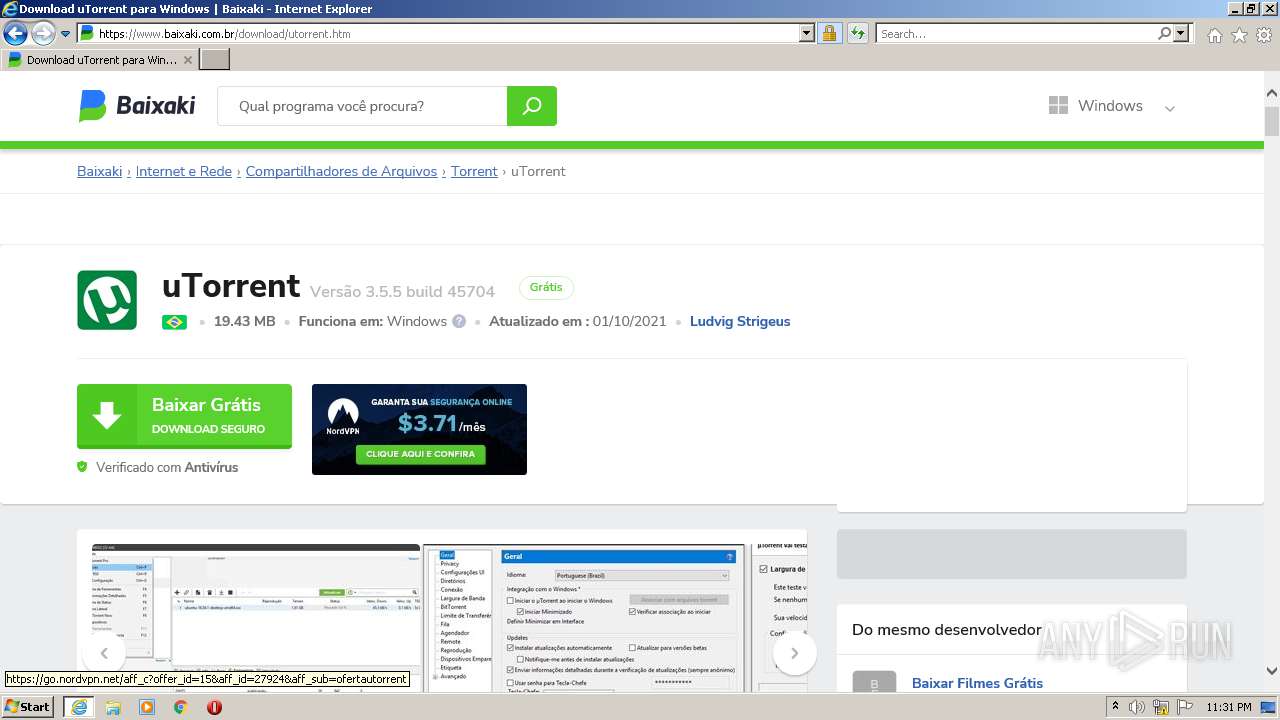The width and height of the screenshot is (1280, 720).
Task: Click the Internet Explorer taskbar icon
Action: [x=78, y=707]
